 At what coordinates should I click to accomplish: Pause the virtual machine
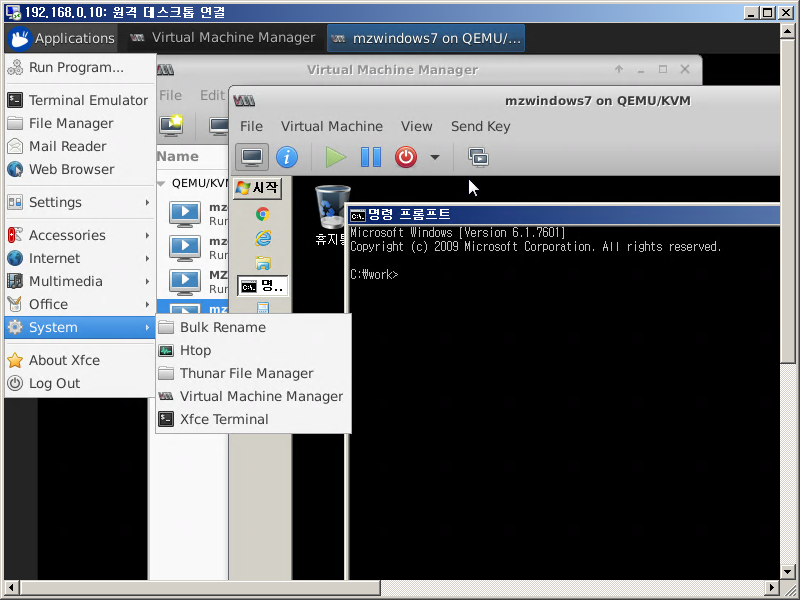pyautogui.click(x=371, y=157)
